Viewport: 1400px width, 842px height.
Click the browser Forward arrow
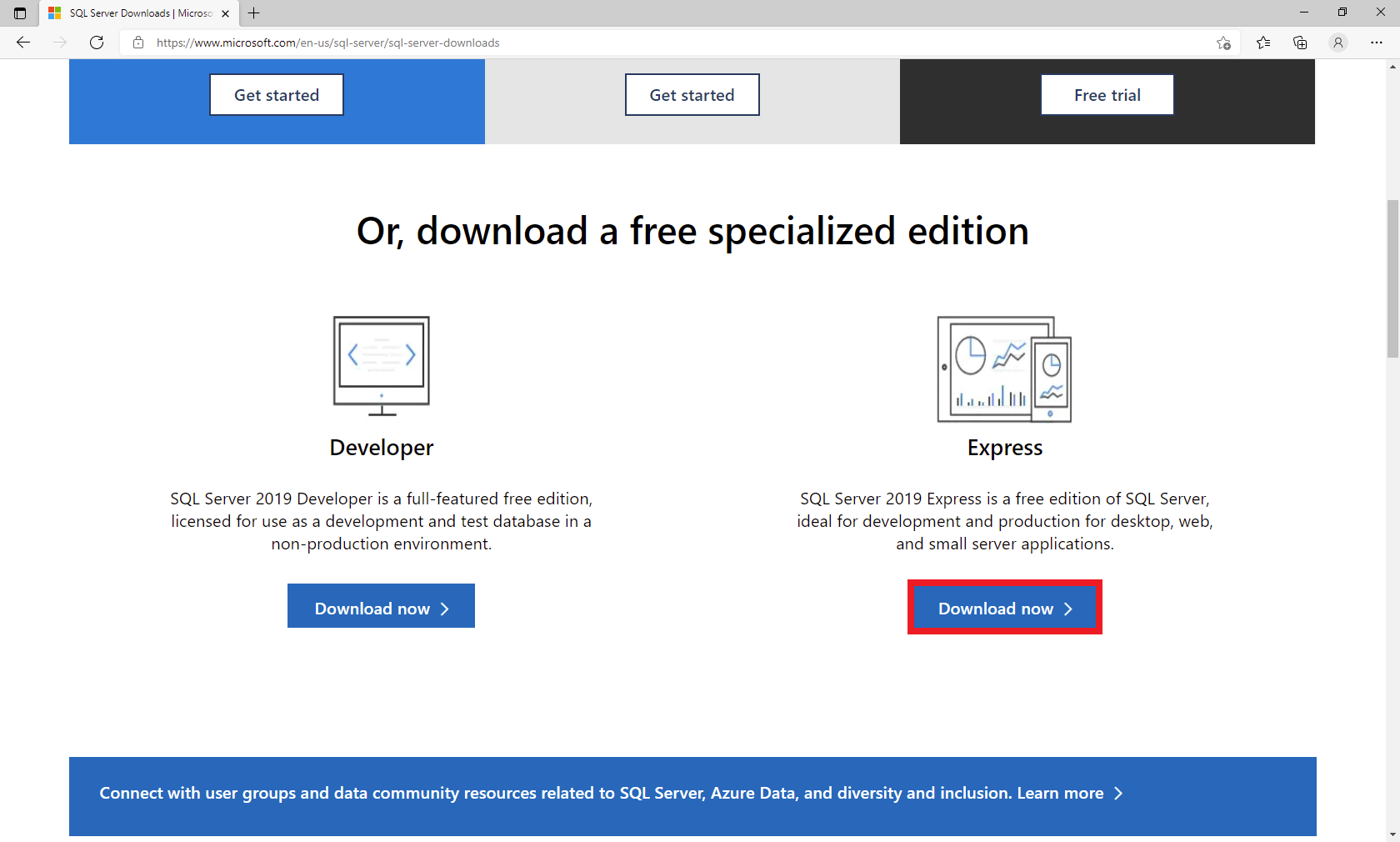pos(60,43)
